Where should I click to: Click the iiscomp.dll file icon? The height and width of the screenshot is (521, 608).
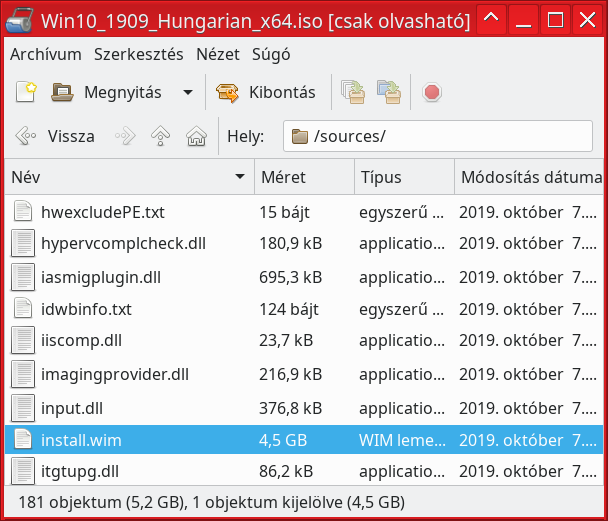click(x=23, y=340)
